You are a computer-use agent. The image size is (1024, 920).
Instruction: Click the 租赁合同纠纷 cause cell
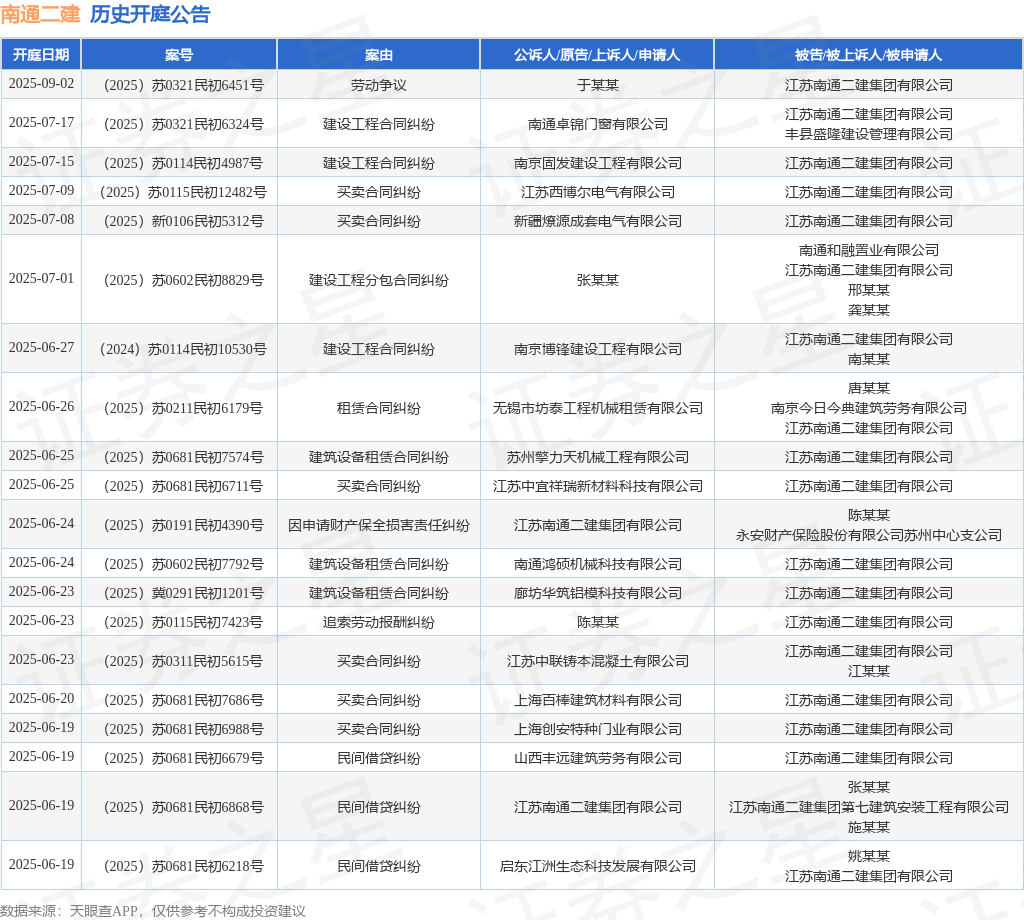click(379, 408)
